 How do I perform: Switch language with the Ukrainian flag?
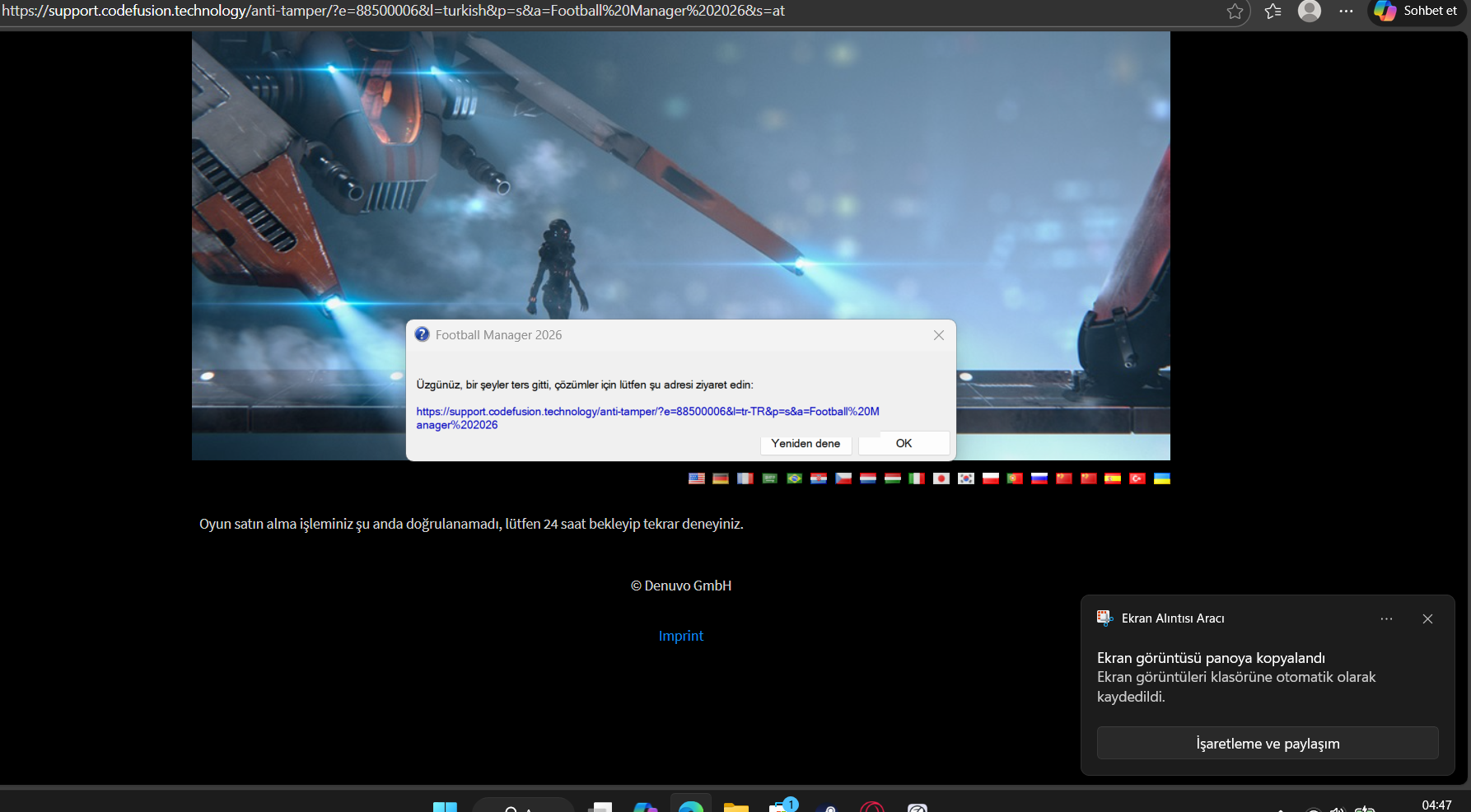click(1162, 478)
